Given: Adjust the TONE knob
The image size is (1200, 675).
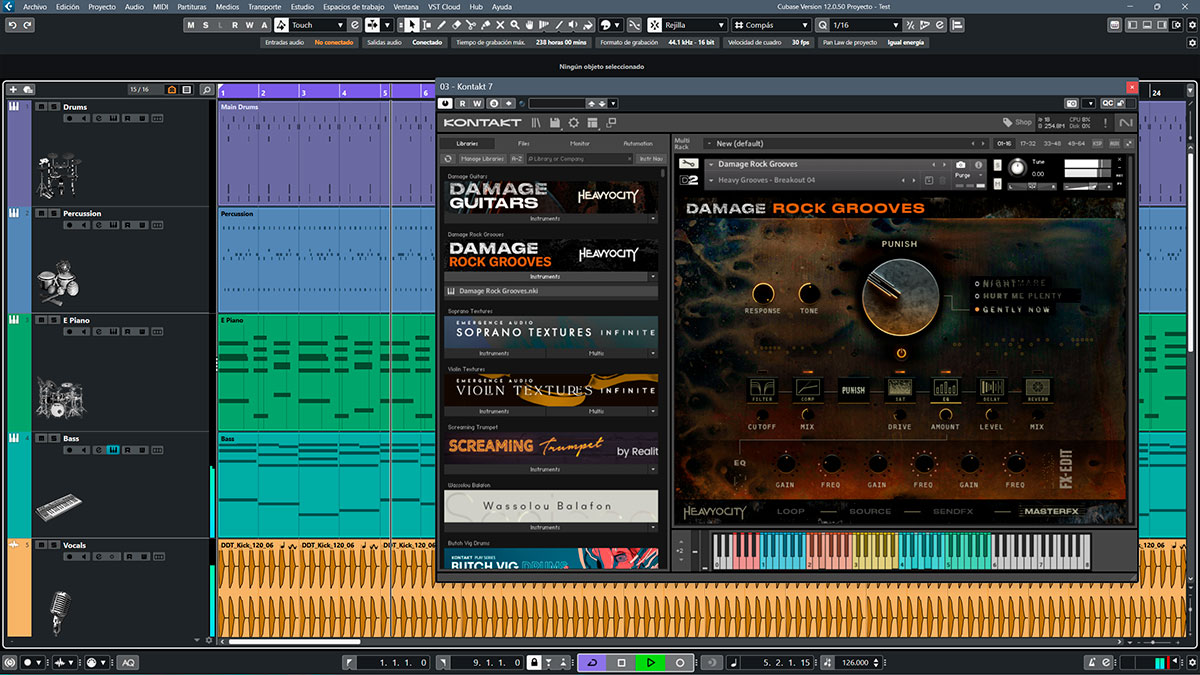Looking at the screenshot, I should pos(809,293).
